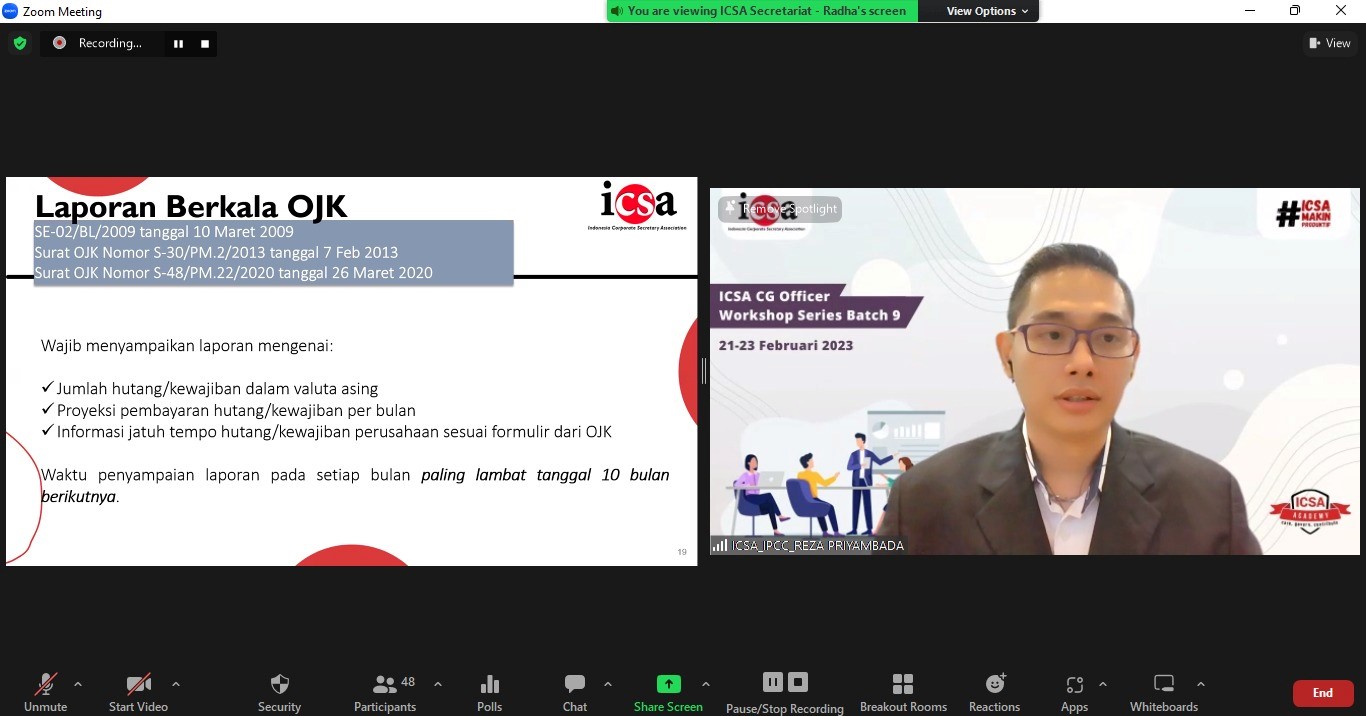1366x716 pixels.
Task: Click the red End meeting button
Action: click(x=1322, y=693)
